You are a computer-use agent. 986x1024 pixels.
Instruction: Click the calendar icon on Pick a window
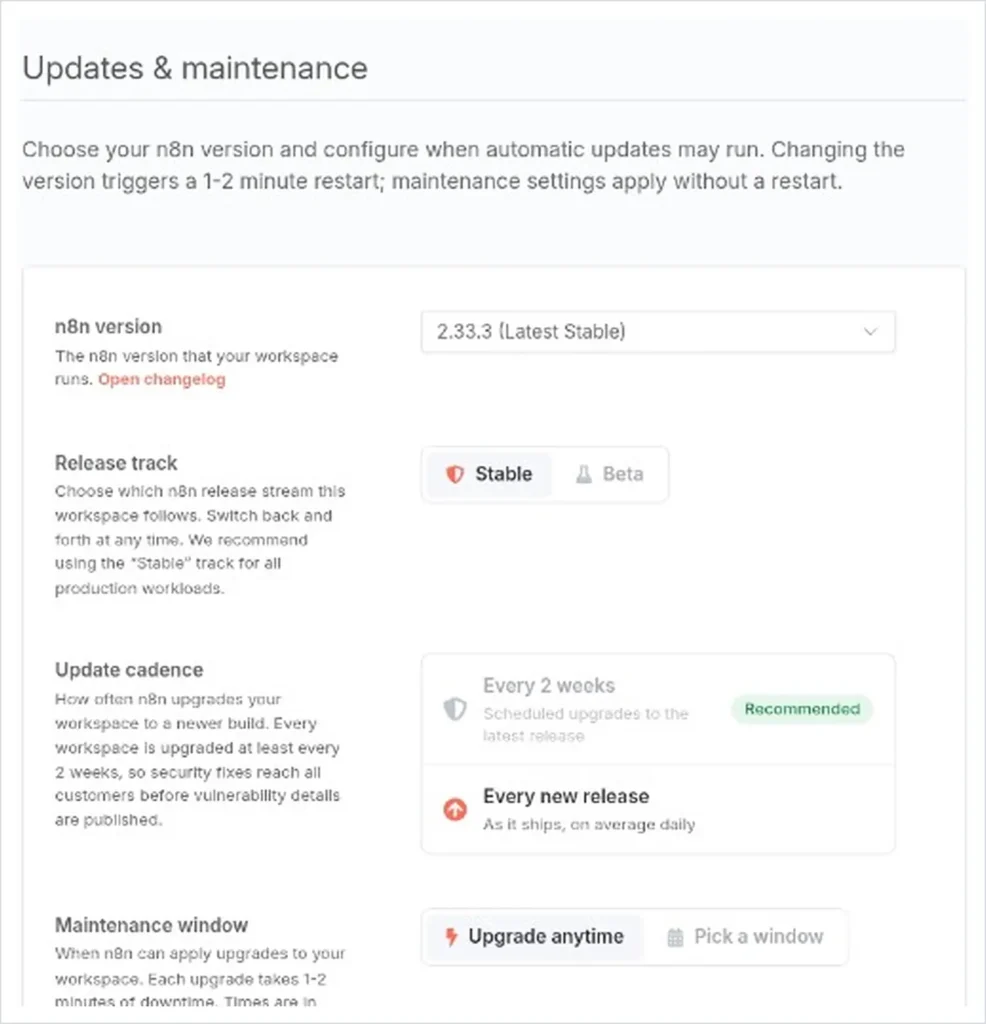pos(675,938)
